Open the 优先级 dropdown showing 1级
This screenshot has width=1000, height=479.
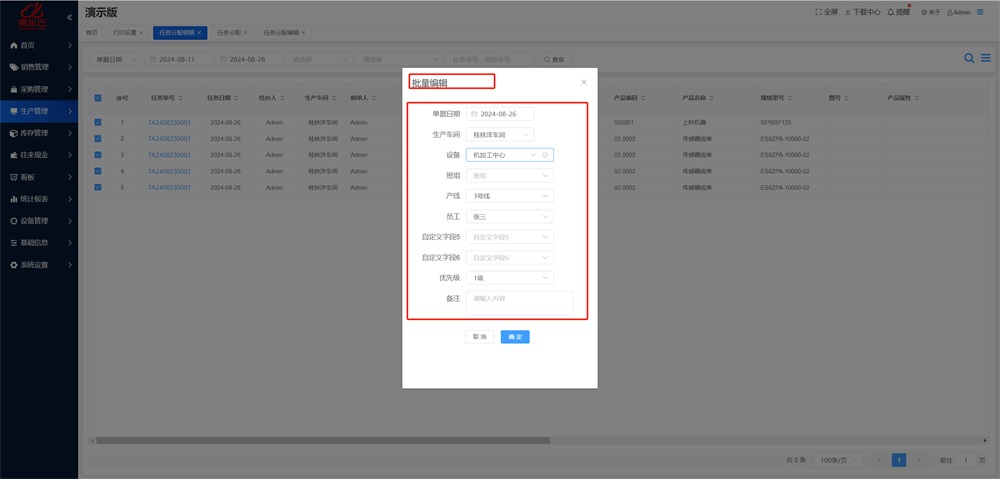point(510,278)
